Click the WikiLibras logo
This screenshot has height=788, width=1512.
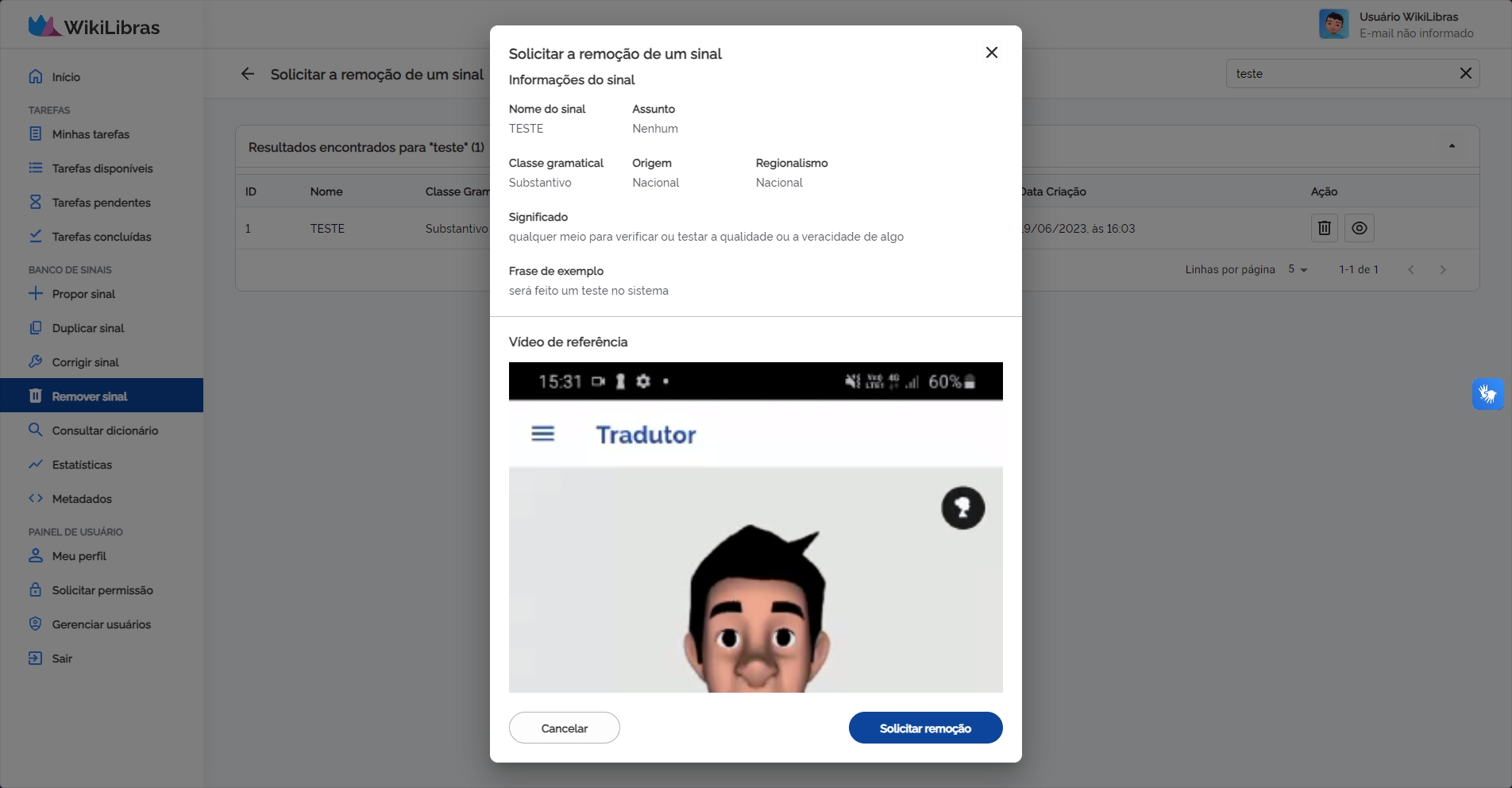pyautogui.click(x=94, y=26)
